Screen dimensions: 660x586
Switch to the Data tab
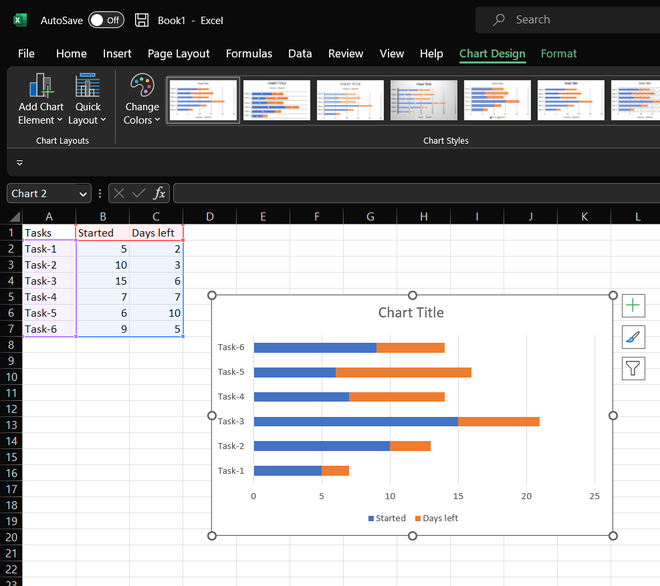300,53
